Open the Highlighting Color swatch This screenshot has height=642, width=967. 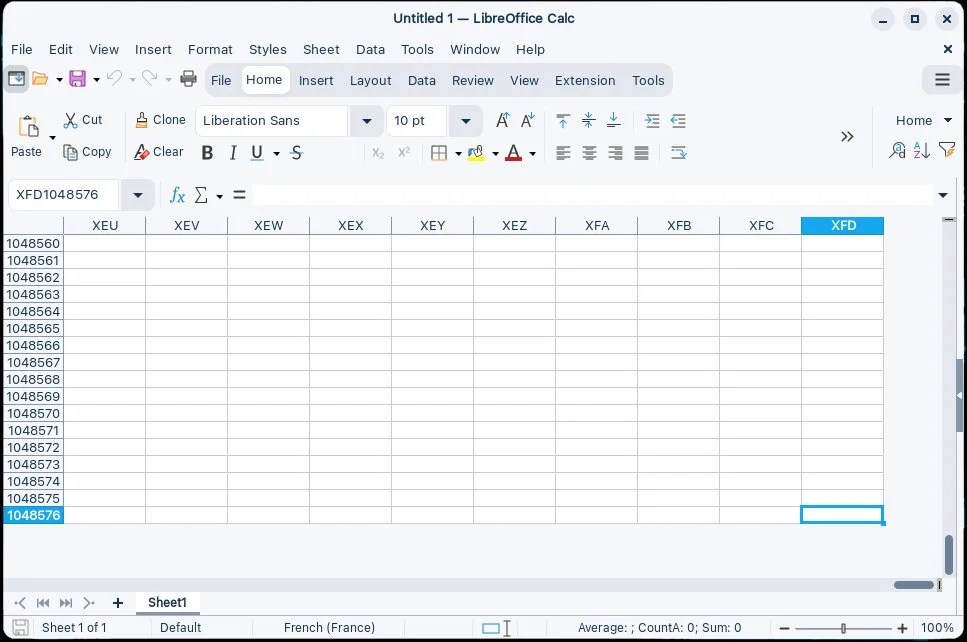[478, 152]
